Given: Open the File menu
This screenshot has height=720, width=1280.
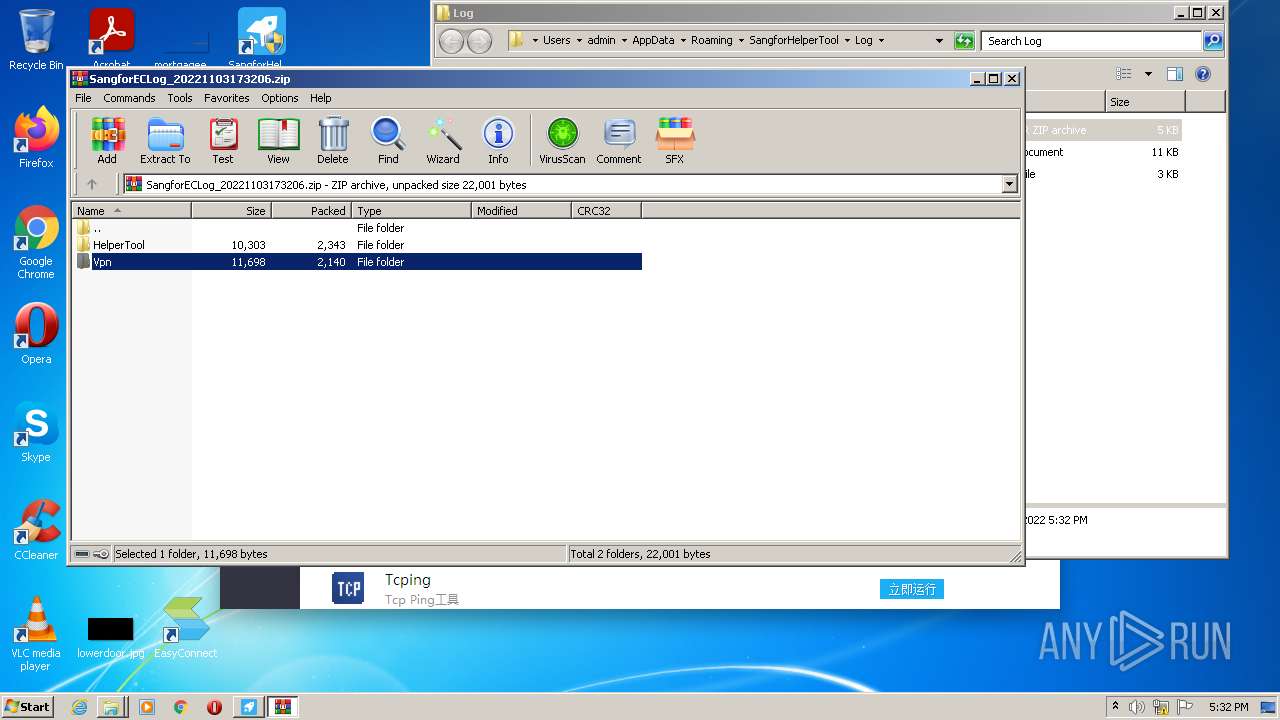Looking at the screenshot, I should point(83,98).
